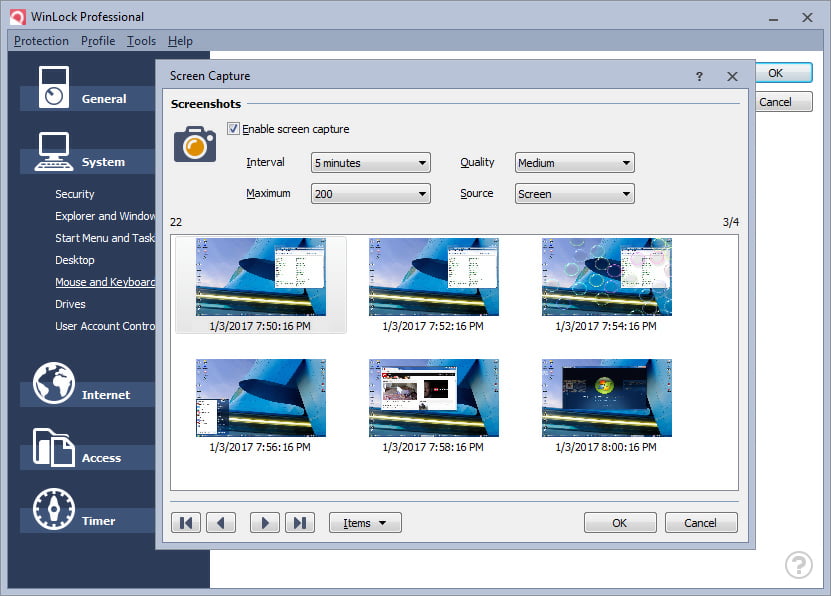Select screenshot taken at 7:52:16 PM
The width and height of the screenshot is (831, 596).
point(434,277)
